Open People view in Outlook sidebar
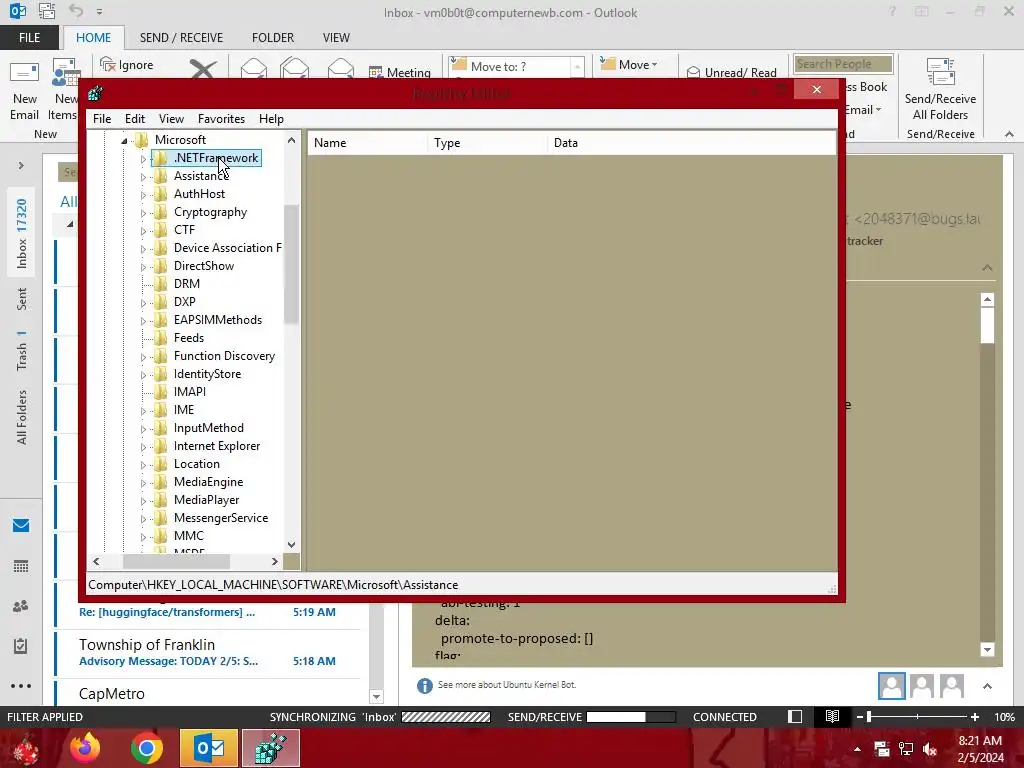 coord(21,606)
